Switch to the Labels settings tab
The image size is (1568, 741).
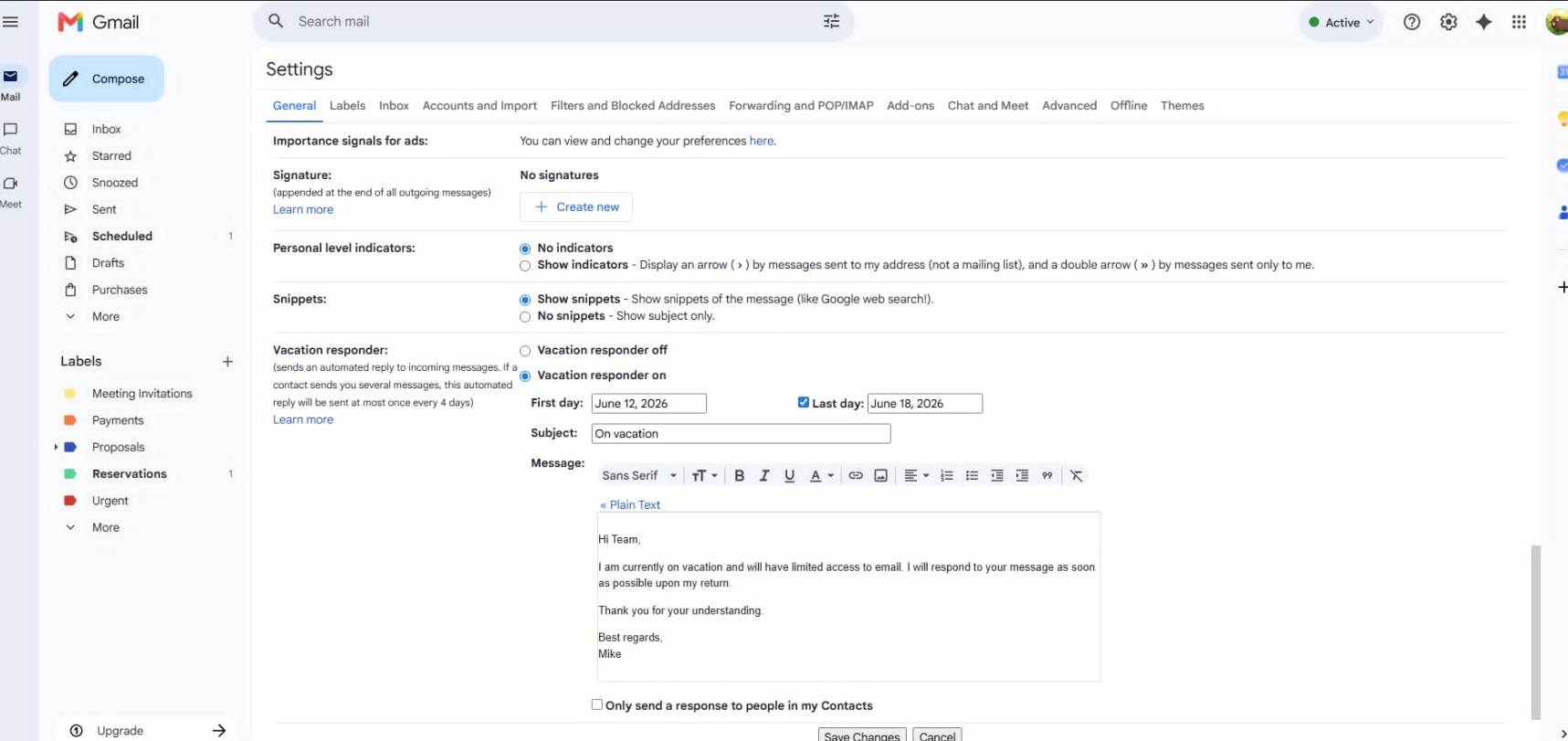pyautogui.click(x=347, y=106)
